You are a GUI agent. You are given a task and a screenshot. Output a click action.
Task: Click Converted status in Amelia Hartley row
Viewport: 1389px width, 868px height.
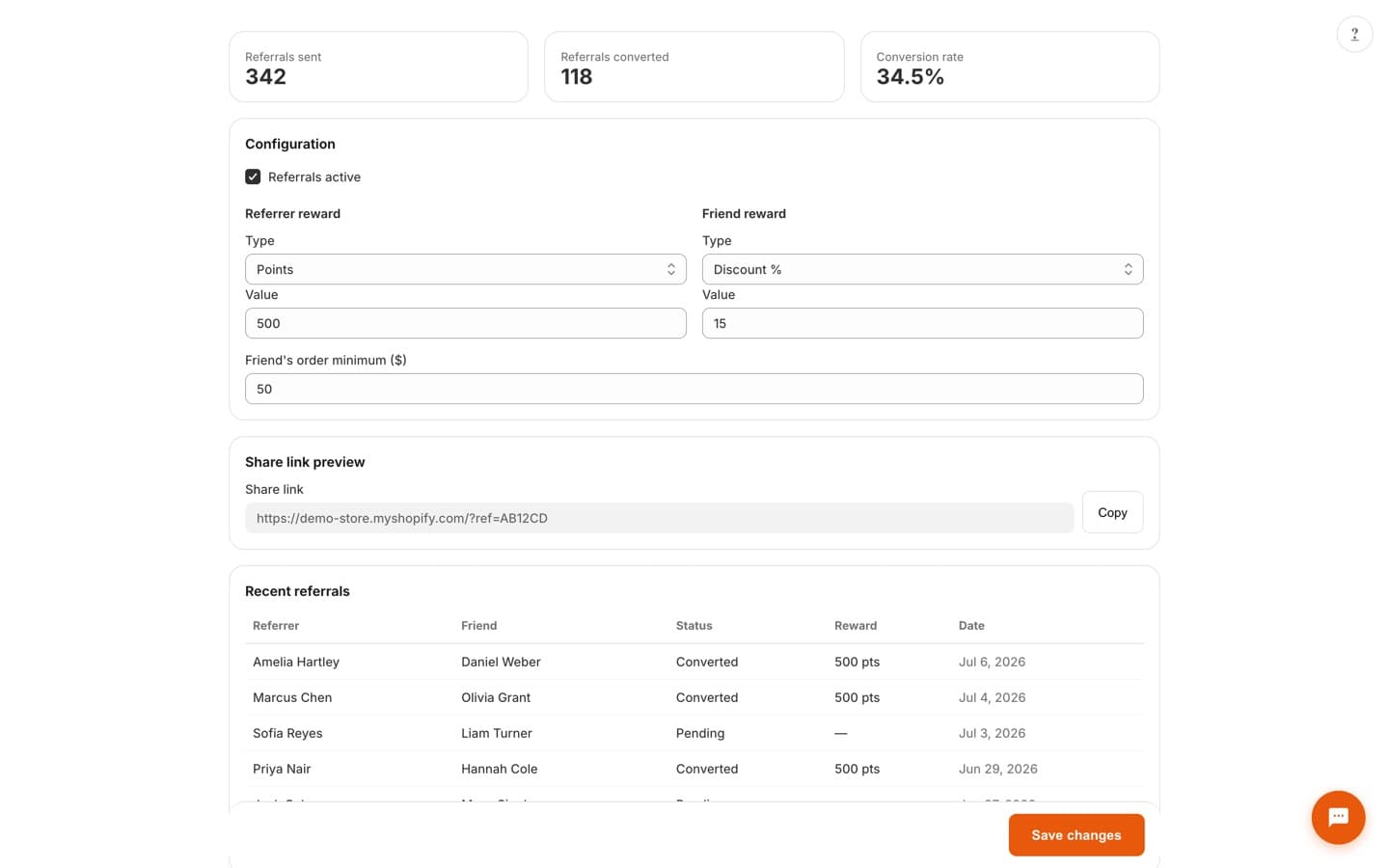pyautogui.click(x=707, y=662)
